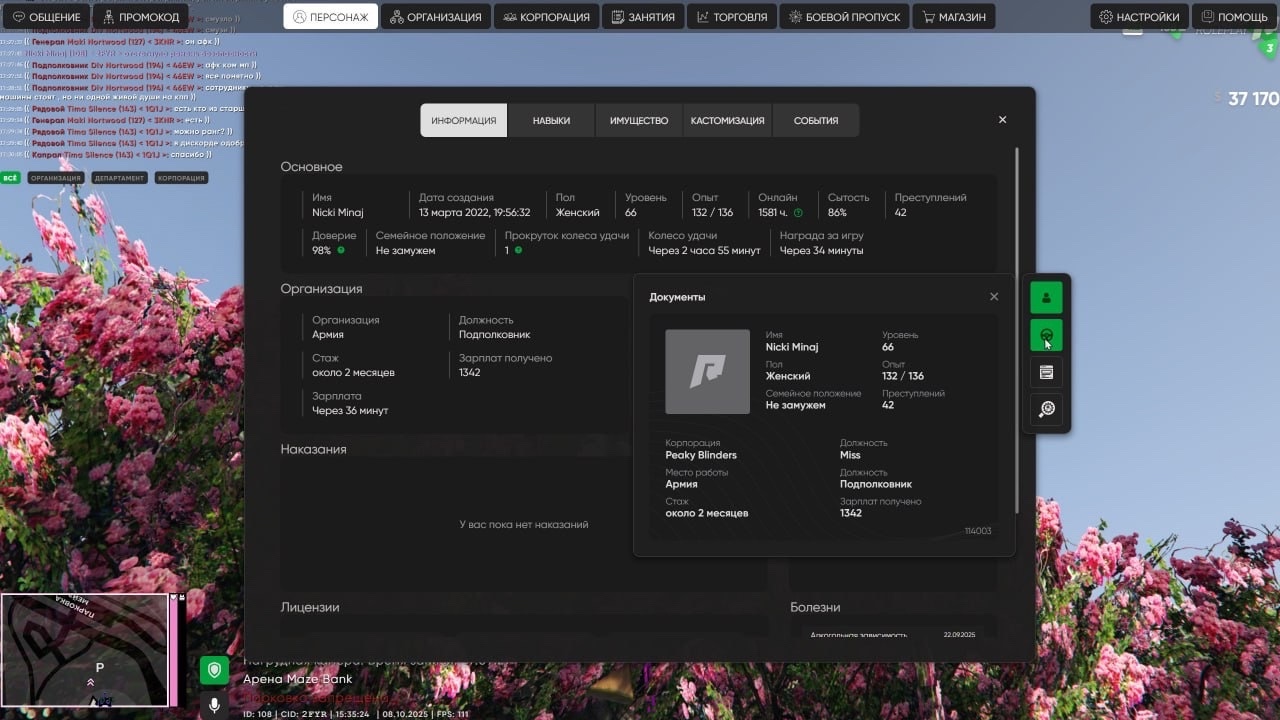Click the Алкогольная зависимость disease entry

coord(859,635)
